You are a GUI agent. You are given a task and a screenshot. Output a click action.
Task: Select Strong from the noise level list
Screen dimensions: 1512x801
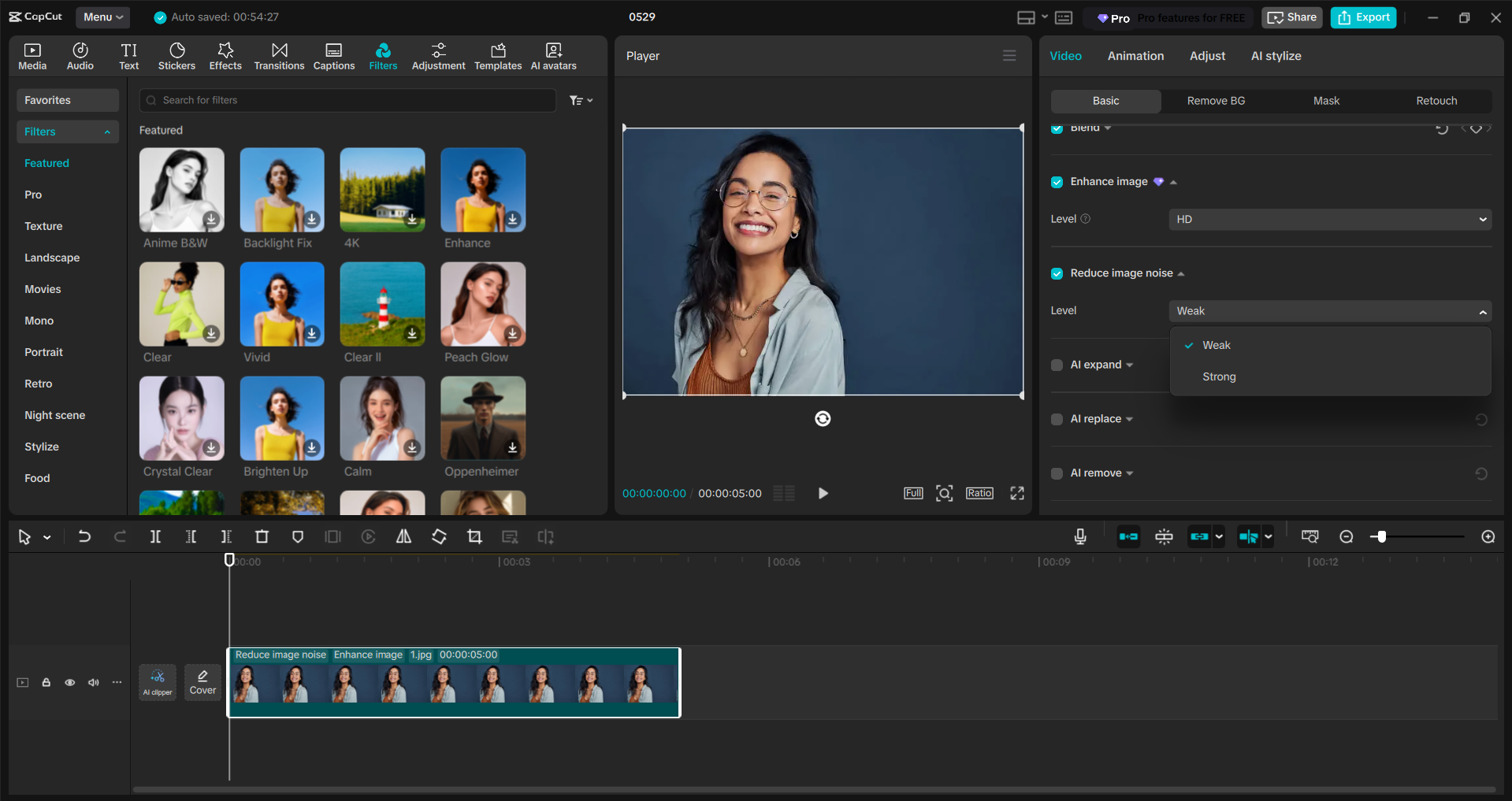pyautogui.click(x=1218, y=376)
